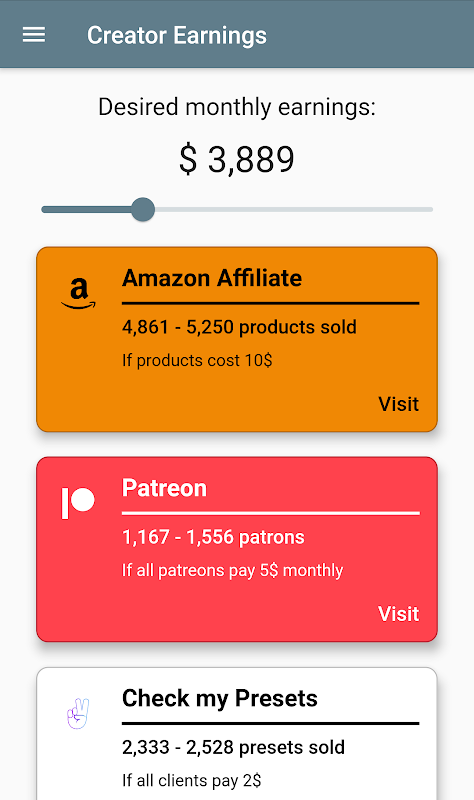
Task: Tap the 'Desired monthly earnings' label
Action: coord(237,107)
